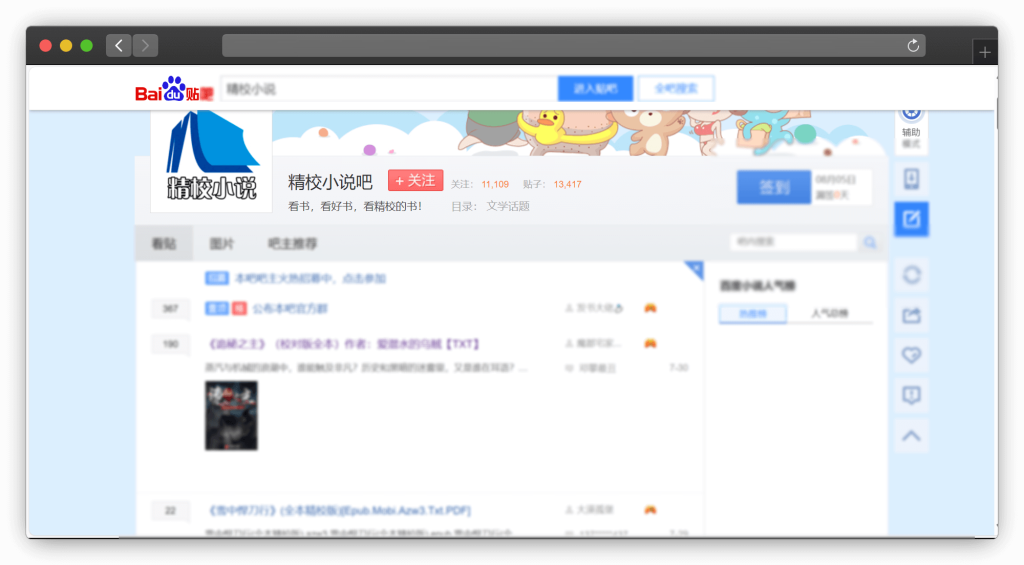
Task: Select the 人气总榜 ranking tab
Action: (829, 314)
